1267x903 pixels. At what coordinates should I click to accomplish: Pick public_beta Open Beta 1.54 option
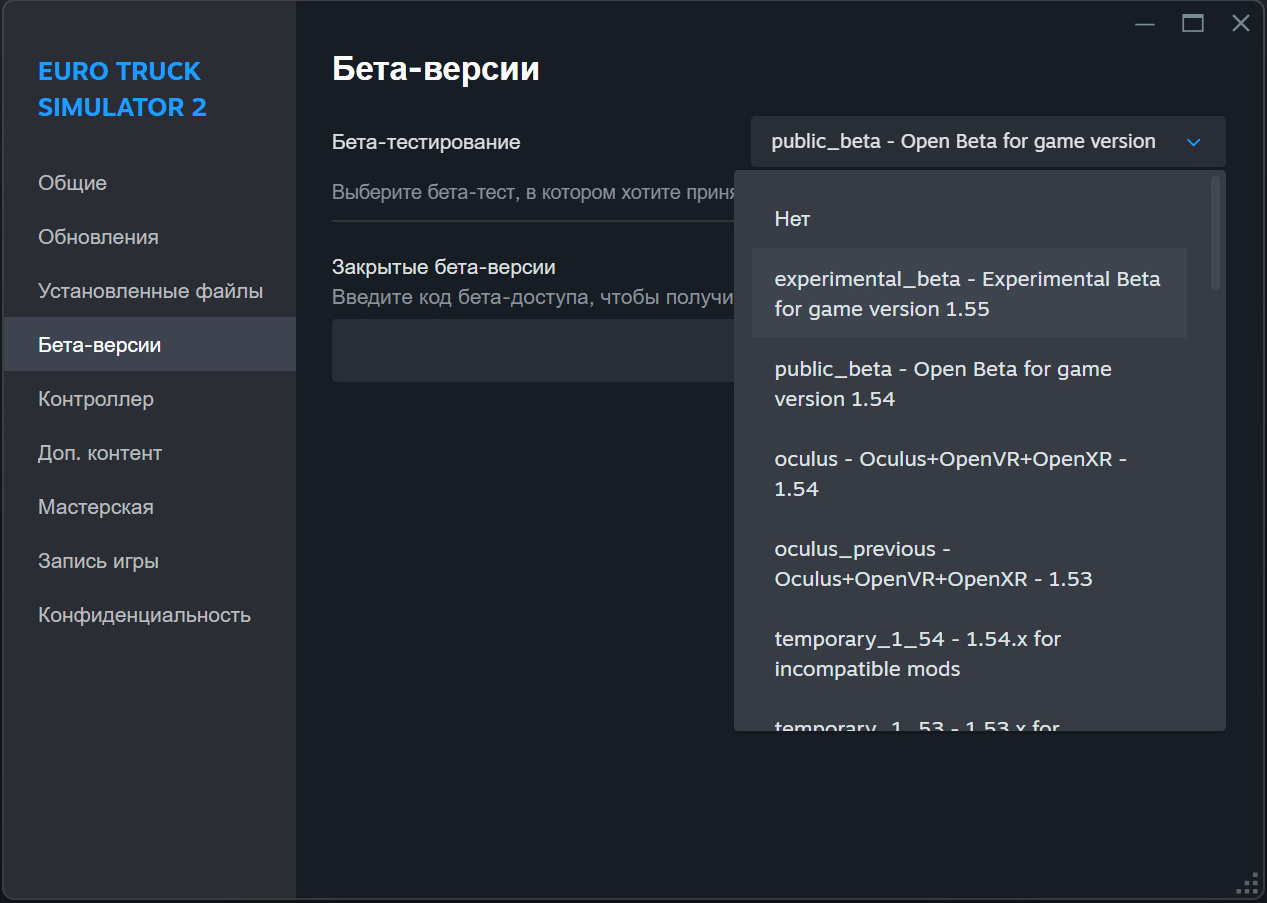pos(969,383)
